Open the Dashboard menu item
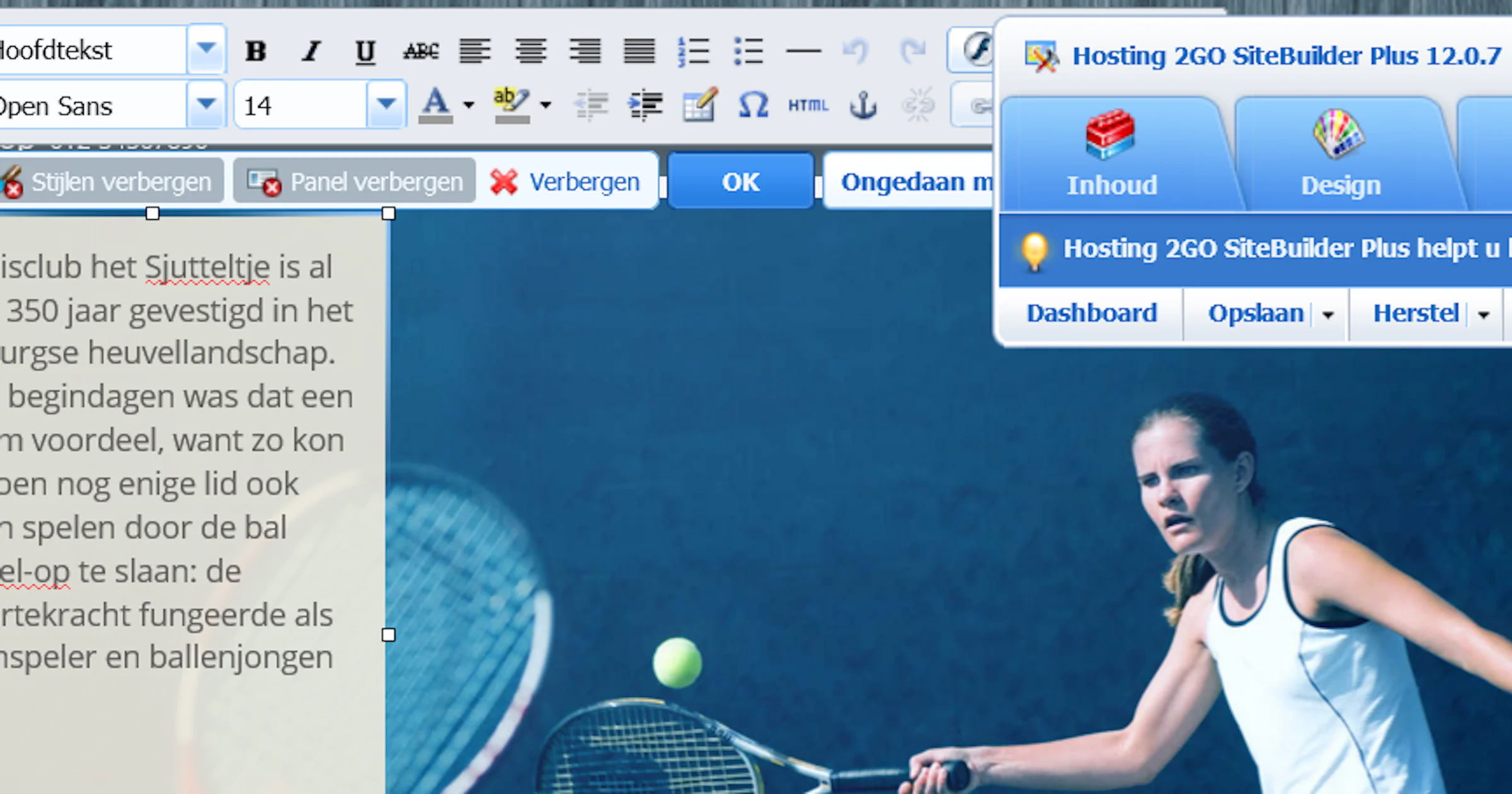The width and height of the screenshot is (1512, 794). [1091, 313]
